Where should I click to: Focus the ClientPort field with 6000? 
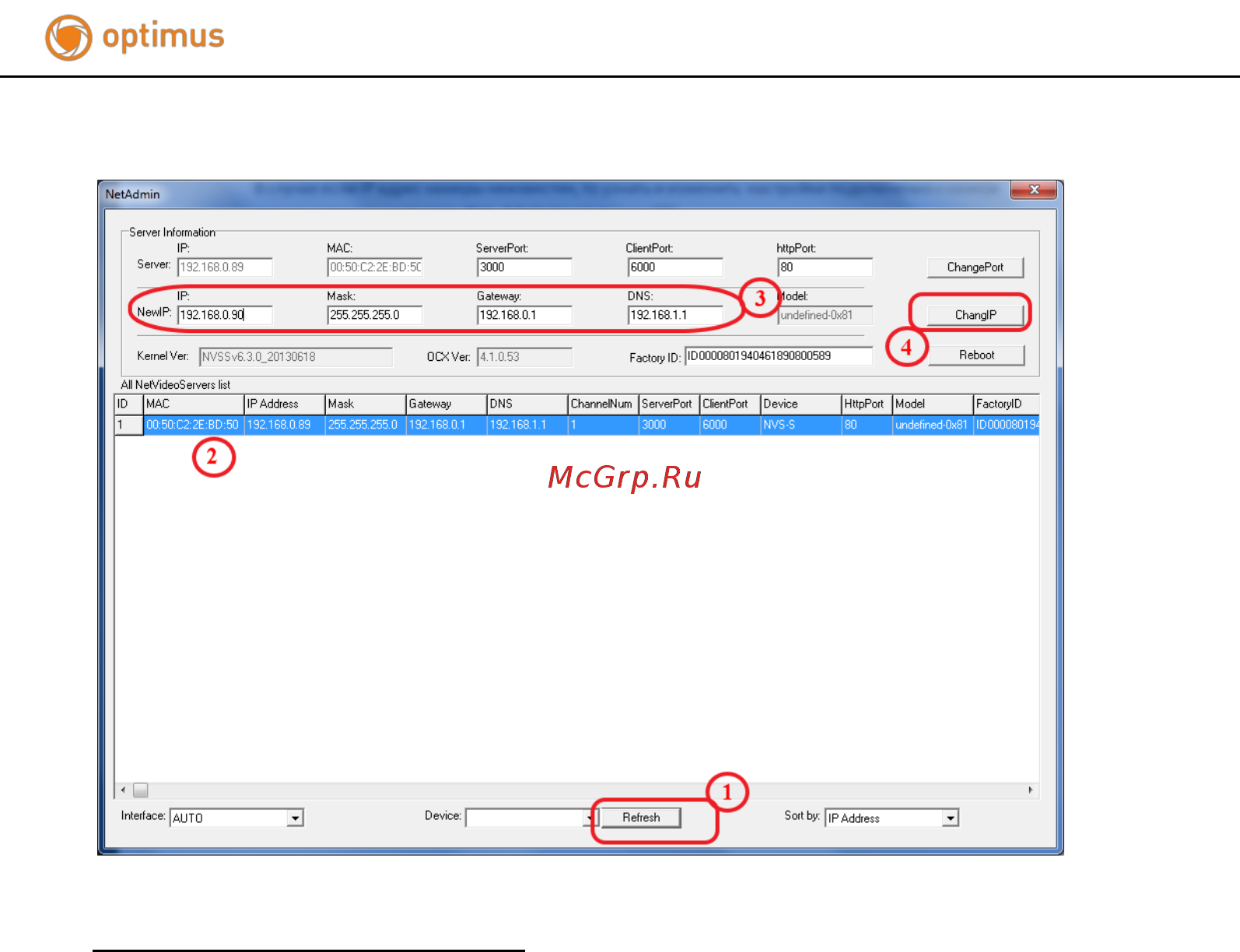(x=675, y=267)
